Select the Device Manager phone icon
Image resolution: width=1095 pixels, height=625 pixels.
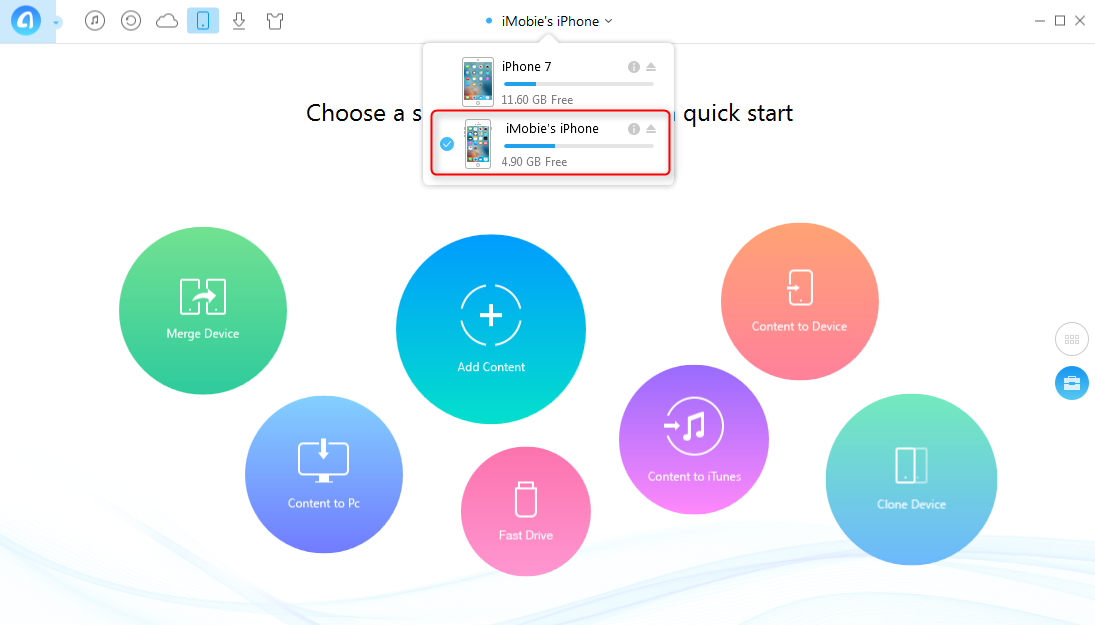203,21
